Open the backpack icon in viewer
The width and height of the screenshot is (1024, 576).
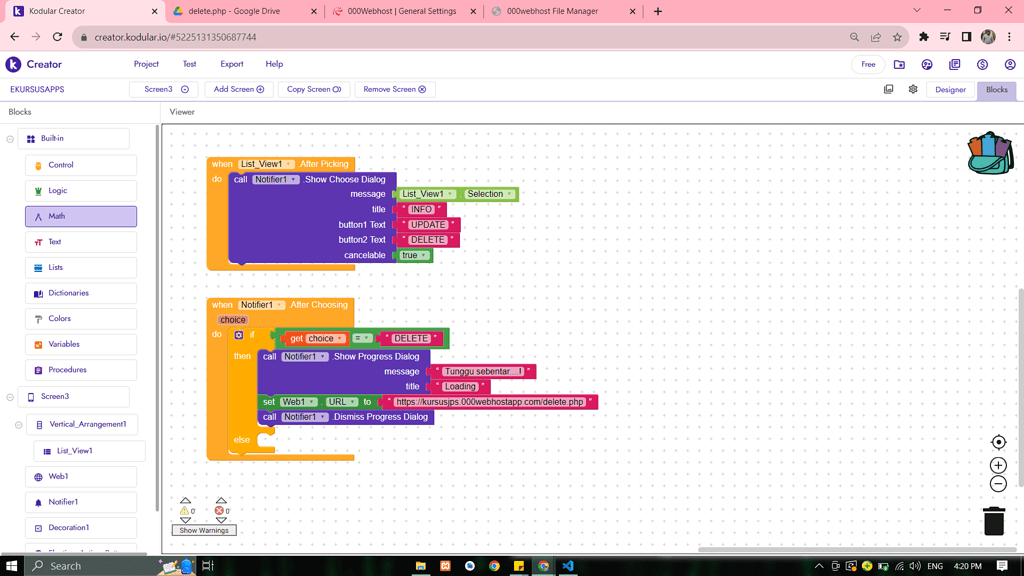point(990,154)
